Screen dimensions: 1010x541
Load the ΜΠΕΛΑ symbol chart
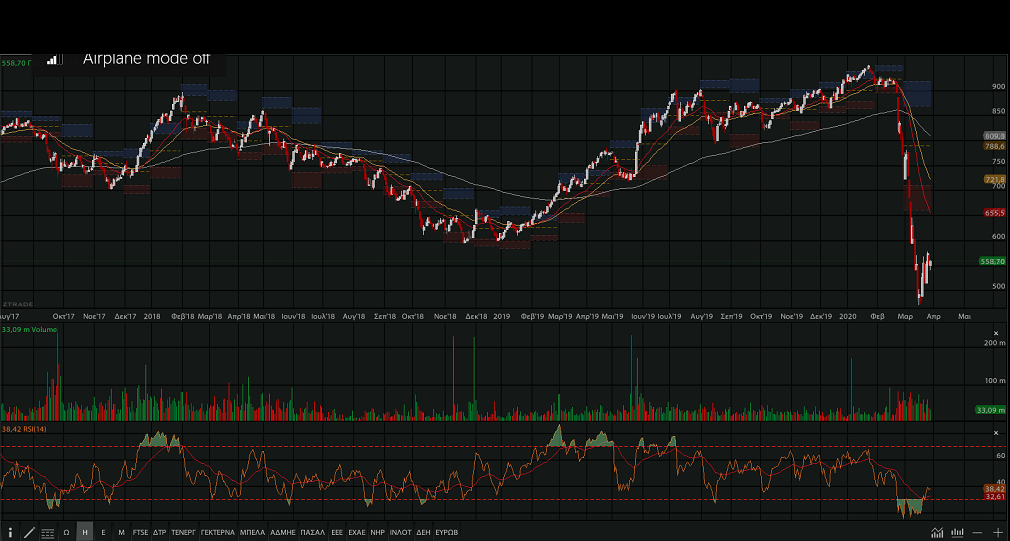252,532
